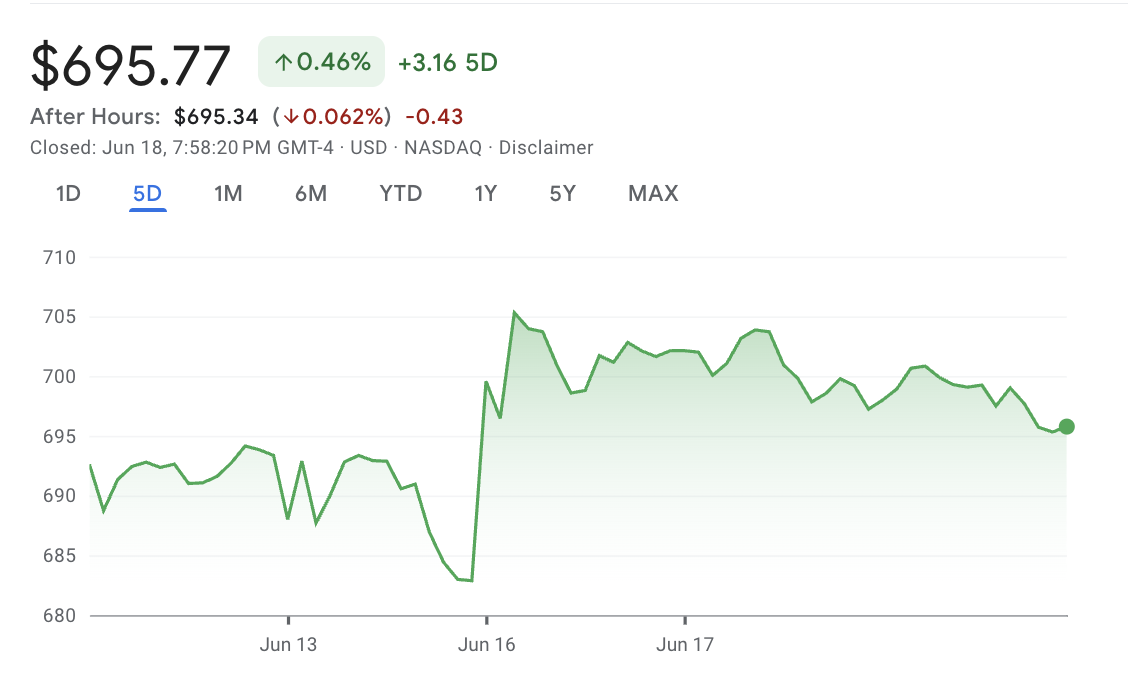This screenshot has height=676, width=1128.
Task: Click the green 0.46% change badge
Action: pos(320,62)
